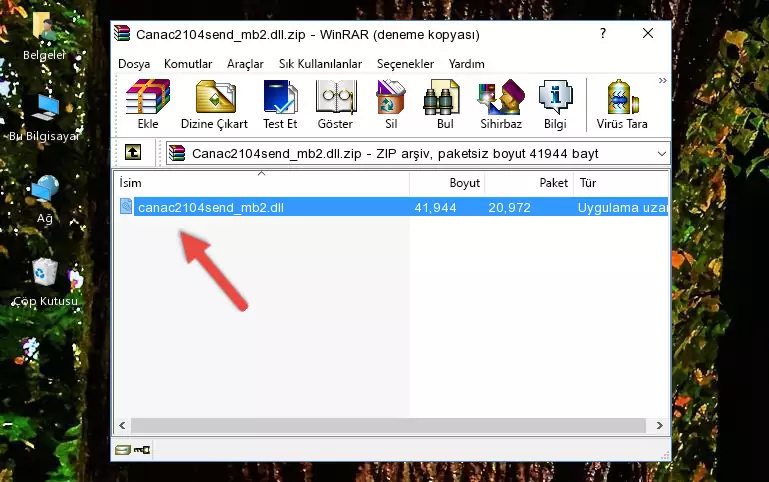
Task: Click the horizontal scrollbar track
Action: (388, 425)
